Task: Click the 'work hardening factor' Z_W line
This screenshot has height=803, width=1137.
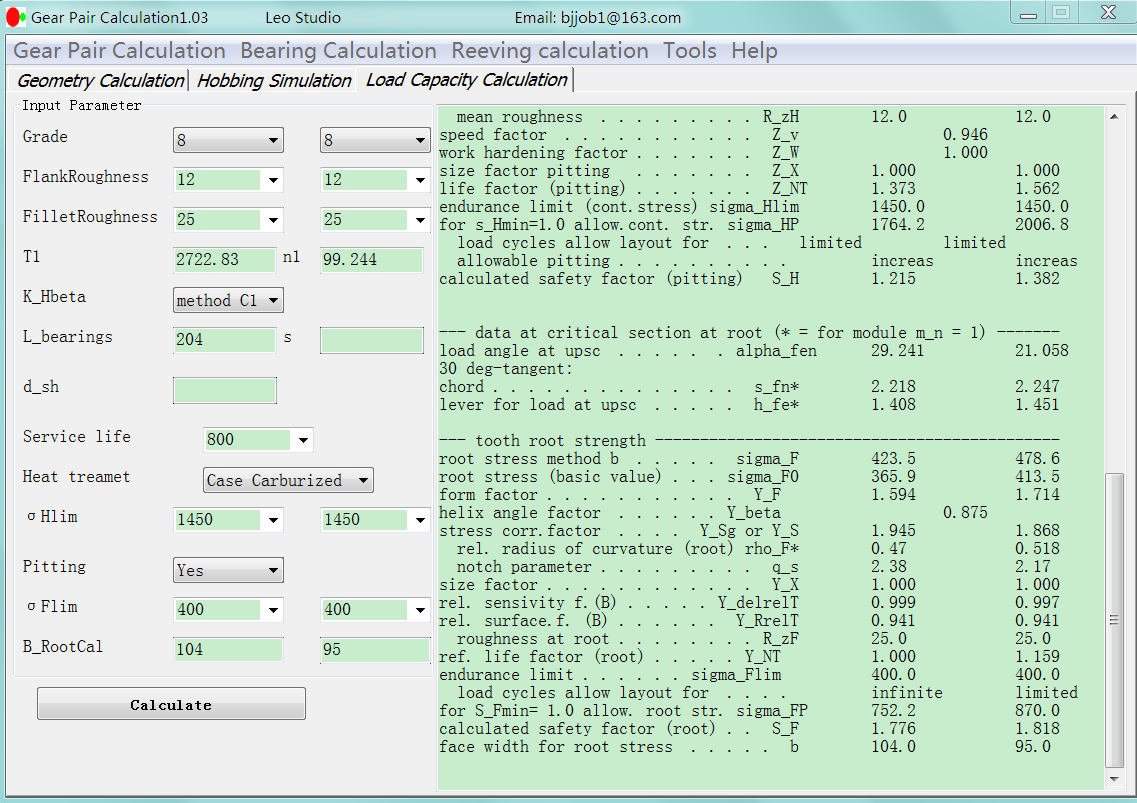Action: [714, 152]
